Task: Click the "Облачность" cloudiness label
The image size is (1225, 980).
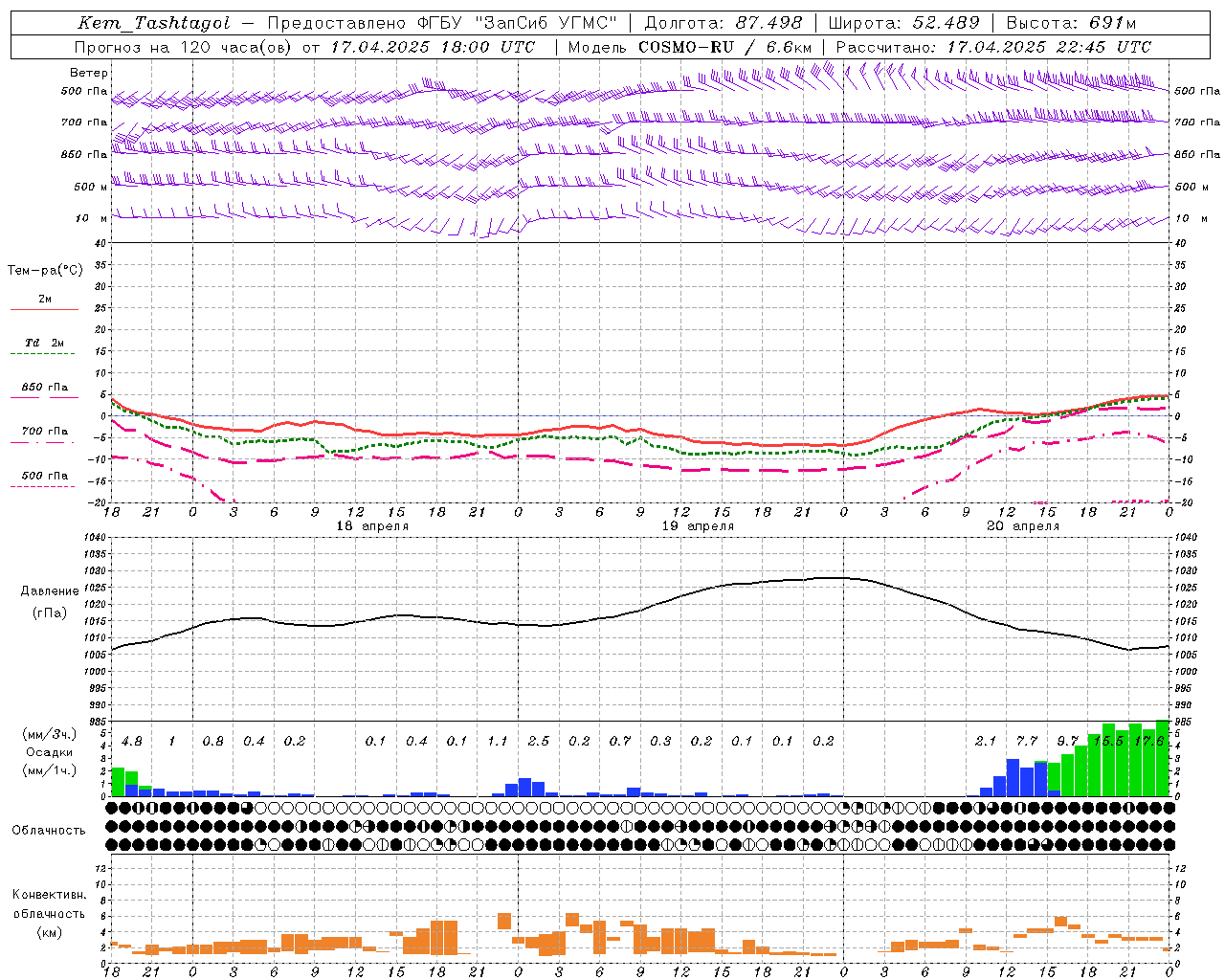Action: 49,830
